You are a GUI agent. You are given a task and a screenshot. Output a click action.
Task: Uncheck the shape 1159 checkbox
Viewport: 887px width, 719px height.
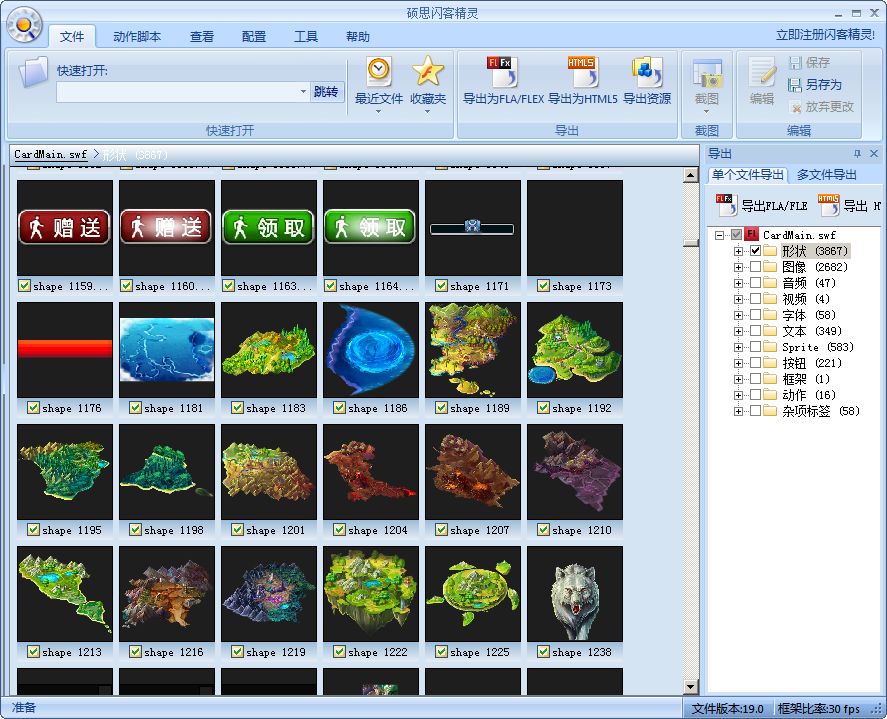[x=24, y=286]
